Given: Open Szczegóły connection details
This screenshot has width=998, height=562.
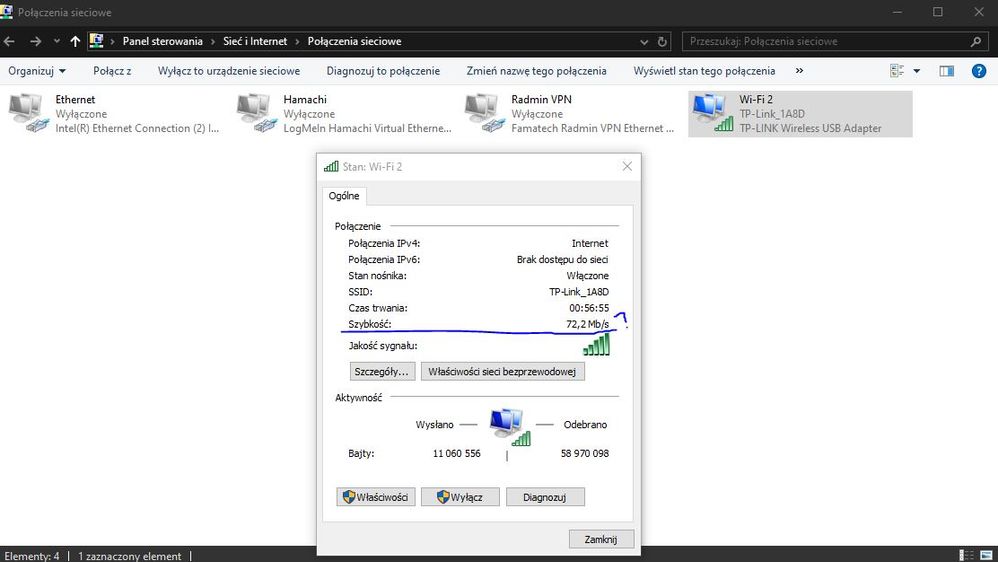Looking at the screenshot, I should pos(381,371).
